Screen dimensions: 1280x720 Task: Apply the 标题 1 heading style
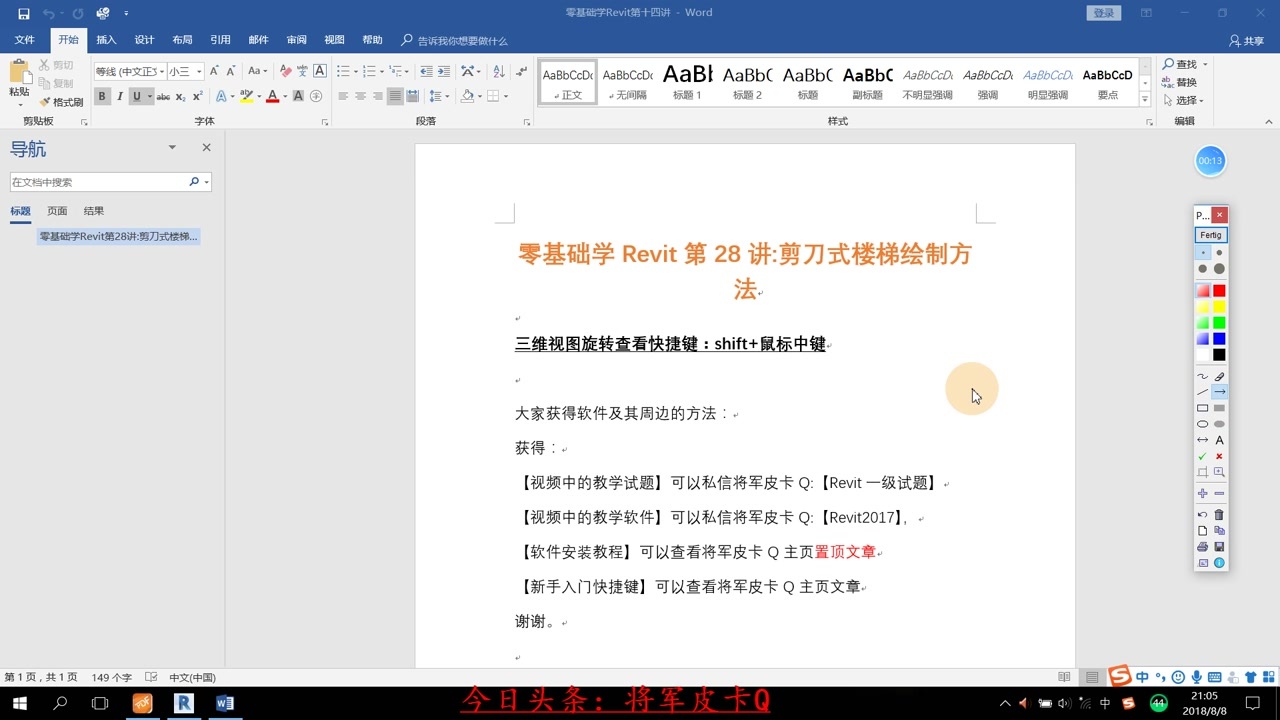click(687, 82)
